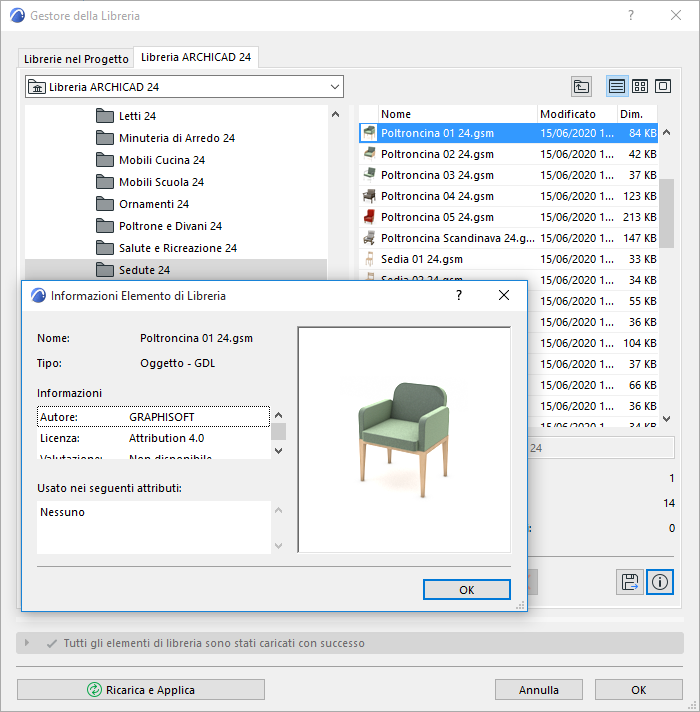Click the Sedute 24 folder icon
This screenshot has height=712, width=700.
point(105,270)
